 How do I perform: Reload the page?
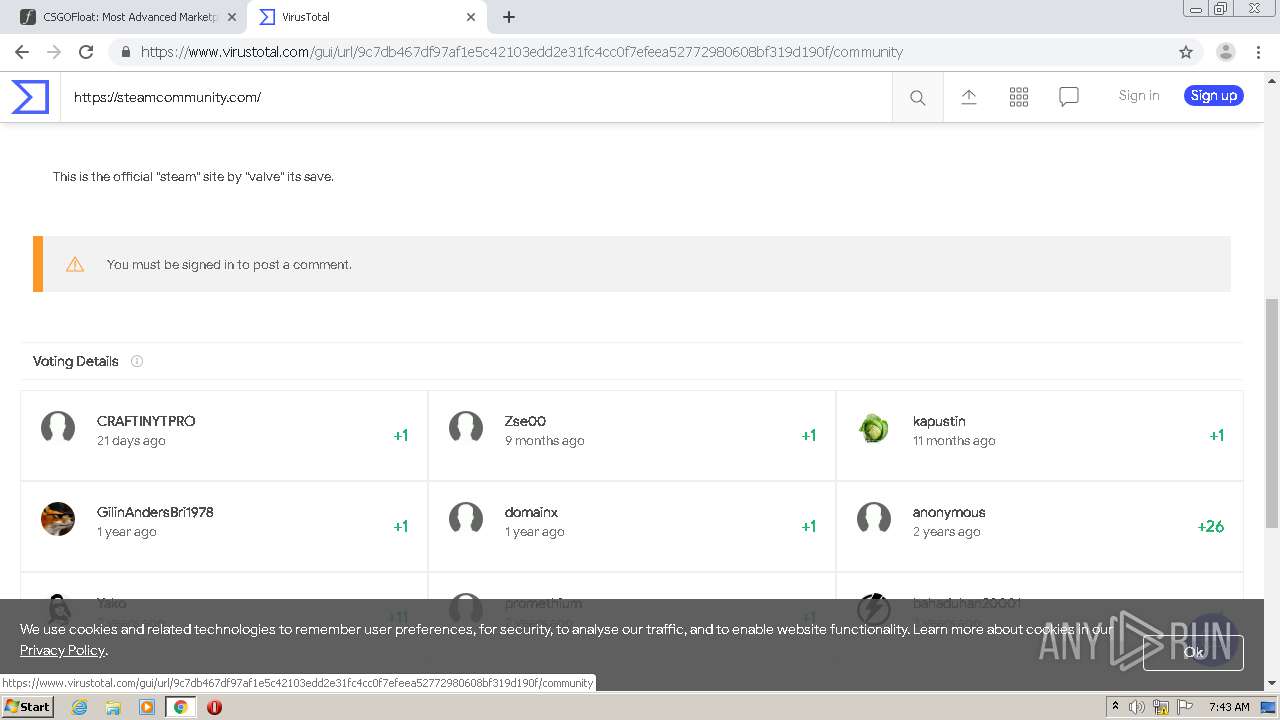[x=86, y=52]
